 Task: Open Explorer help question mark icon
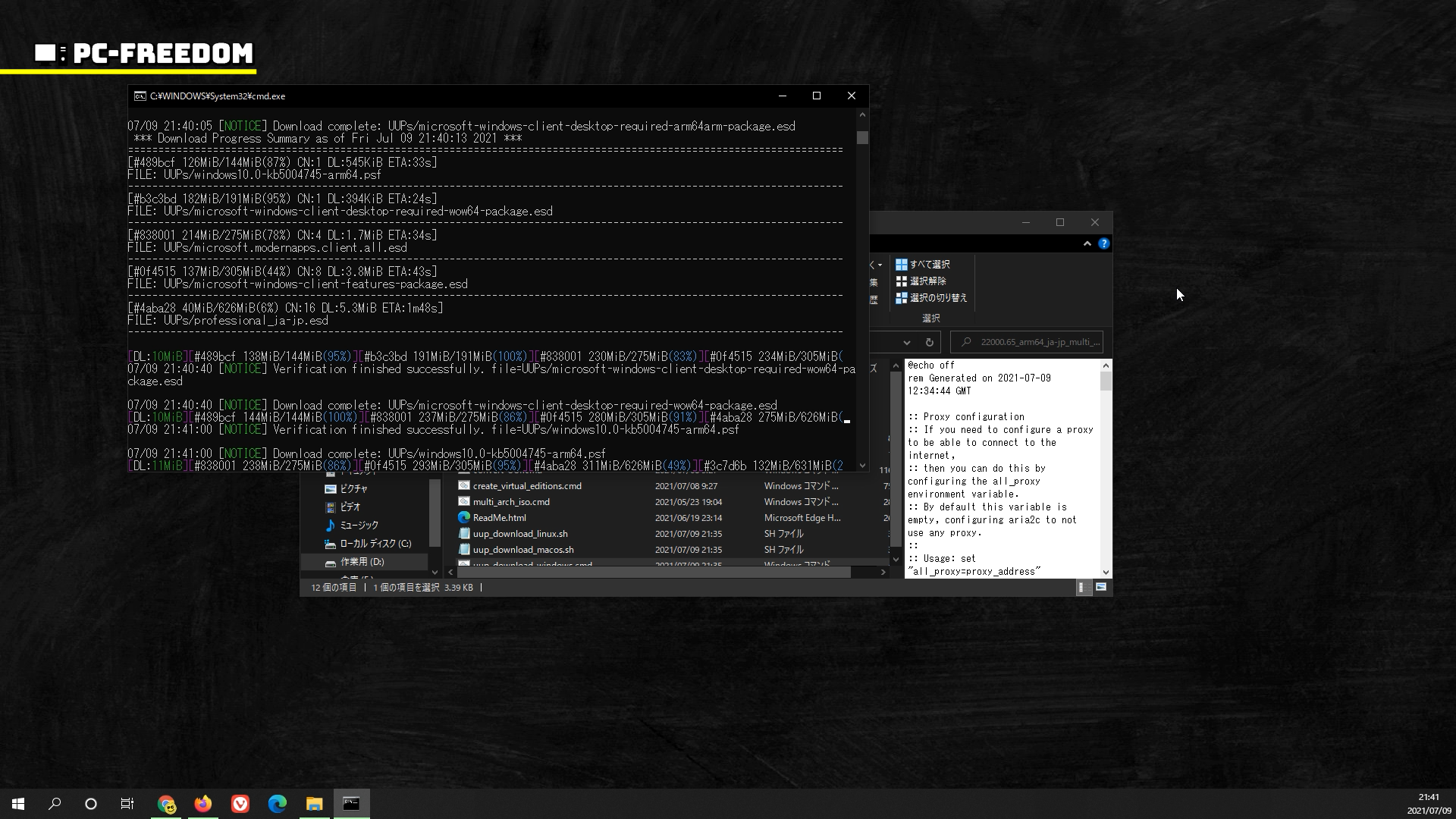tap(1104, 243)
